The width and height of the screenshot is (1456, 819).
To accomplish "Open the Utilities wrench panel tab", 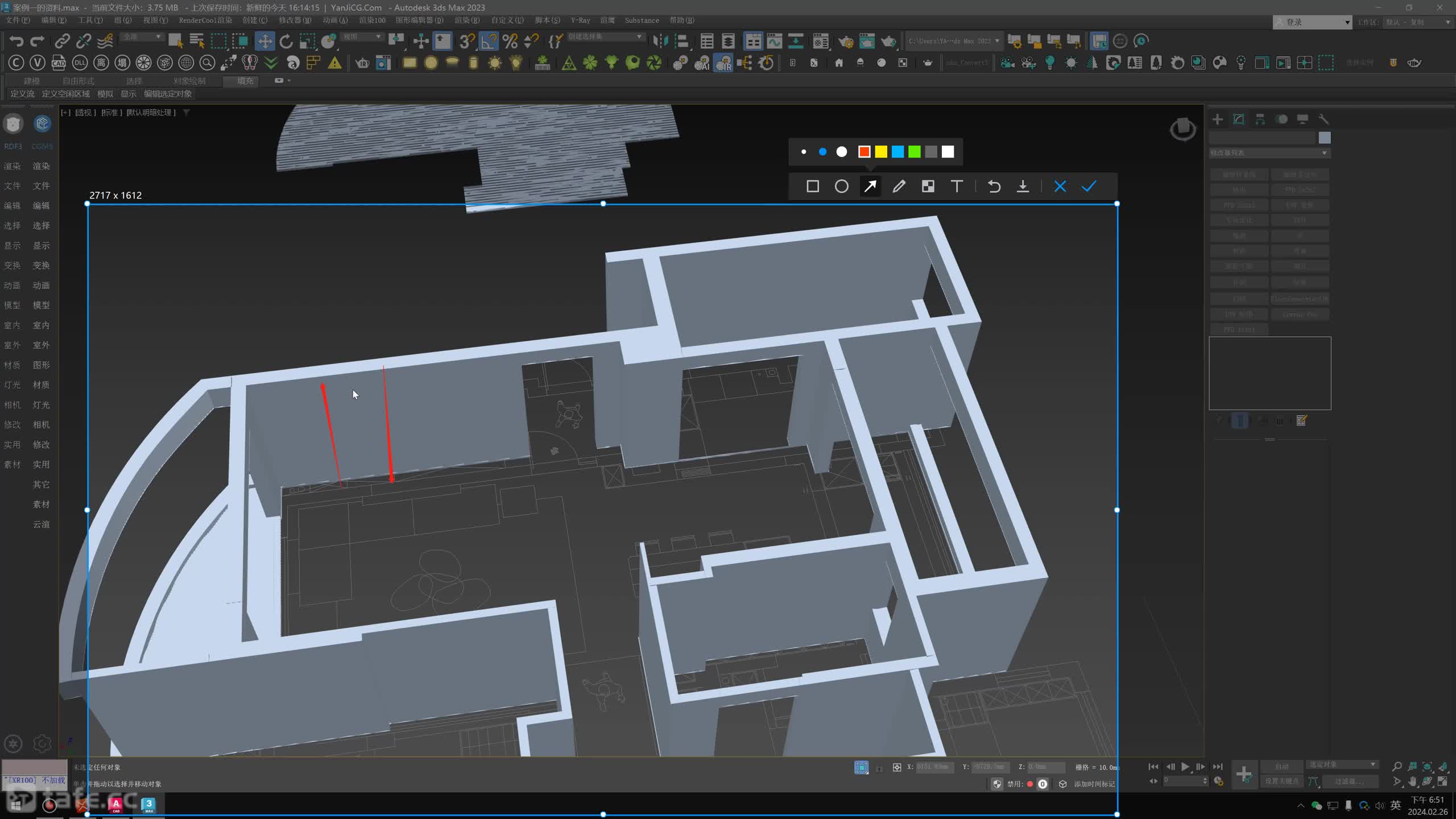I will click(1323, 119).
